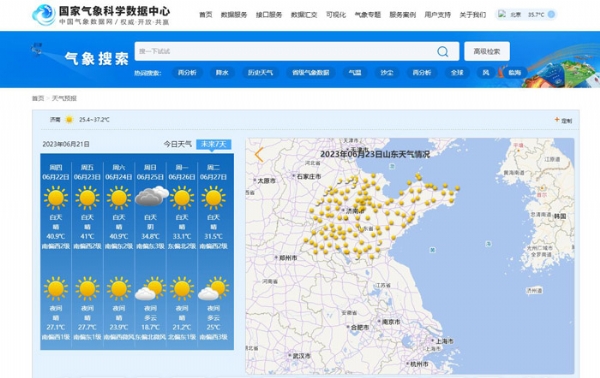Click the weather icon beside 北京 in header

(502, 15)
